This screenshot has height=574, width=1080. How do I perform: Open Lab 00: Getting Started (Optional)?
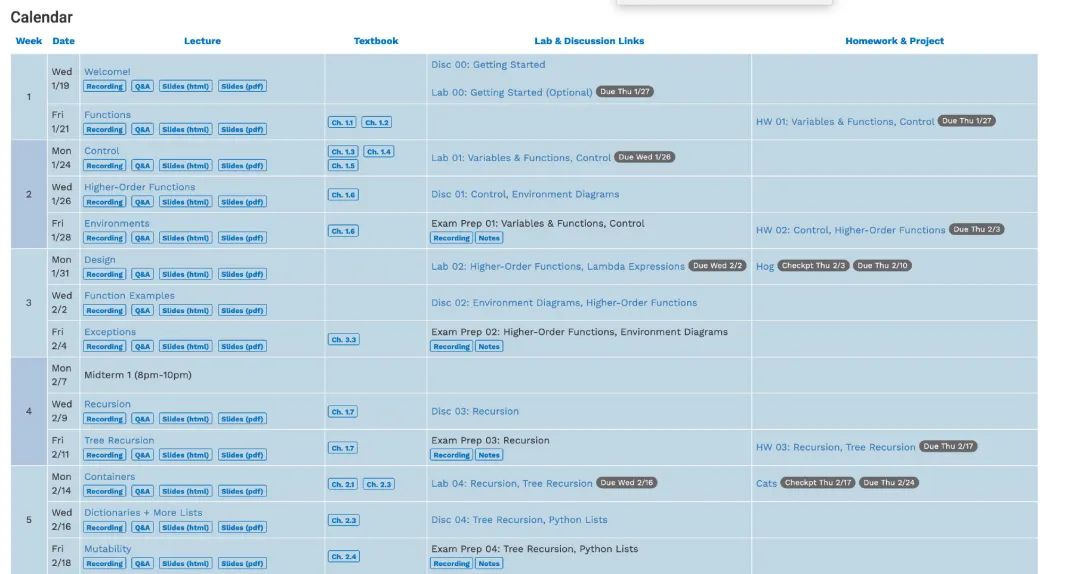point(512,92)
